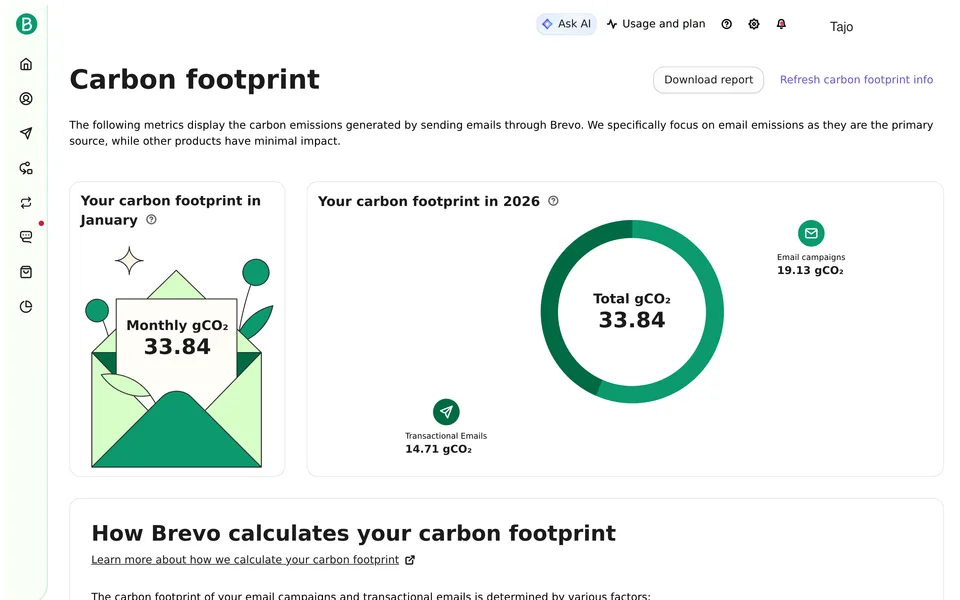960x600 pixels.
Task: Open the Contacts sidebar icon
Action: pos(26,99)
